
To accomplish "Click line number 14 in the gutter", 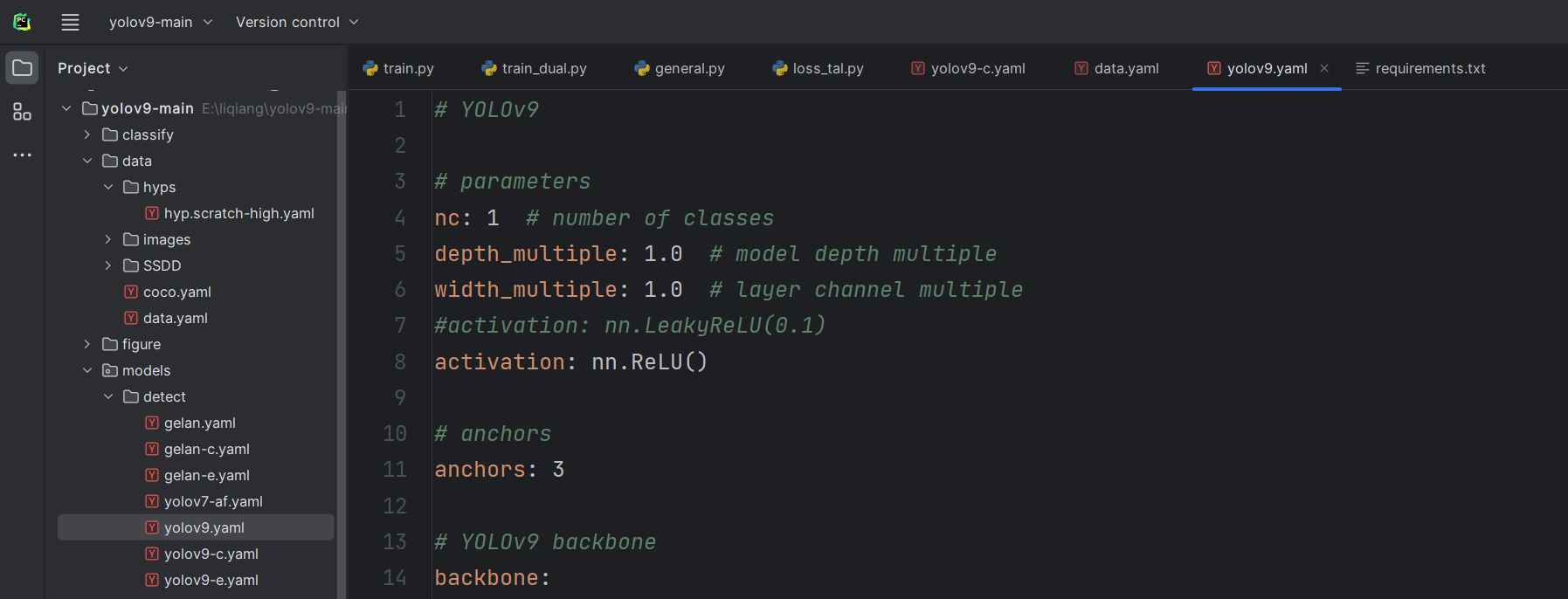I will pos(395,577).
